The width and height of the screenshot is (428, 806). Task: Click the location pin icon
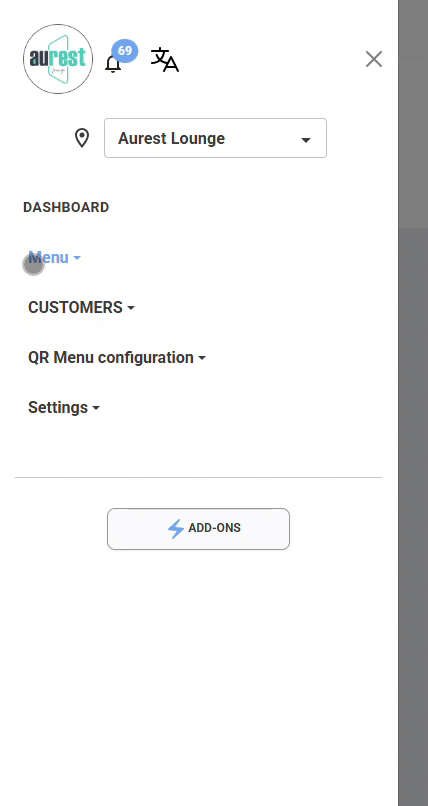point(82,138)
